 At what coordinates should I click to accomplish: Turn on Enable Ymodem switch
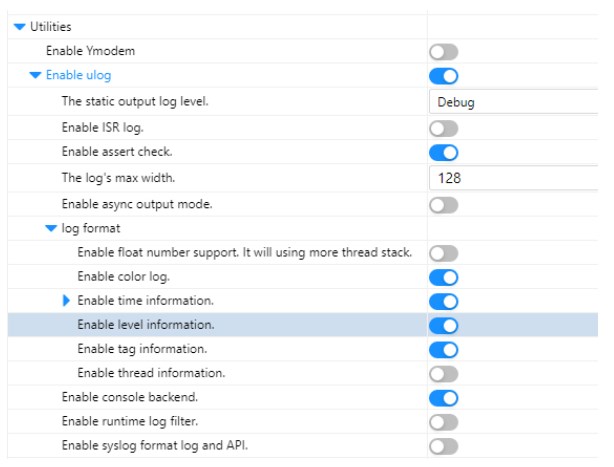tap(443, 51)
